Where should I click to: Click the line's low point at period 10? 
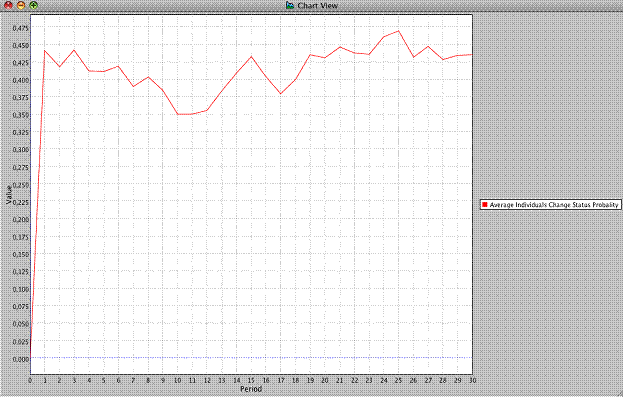coord(177,114)
